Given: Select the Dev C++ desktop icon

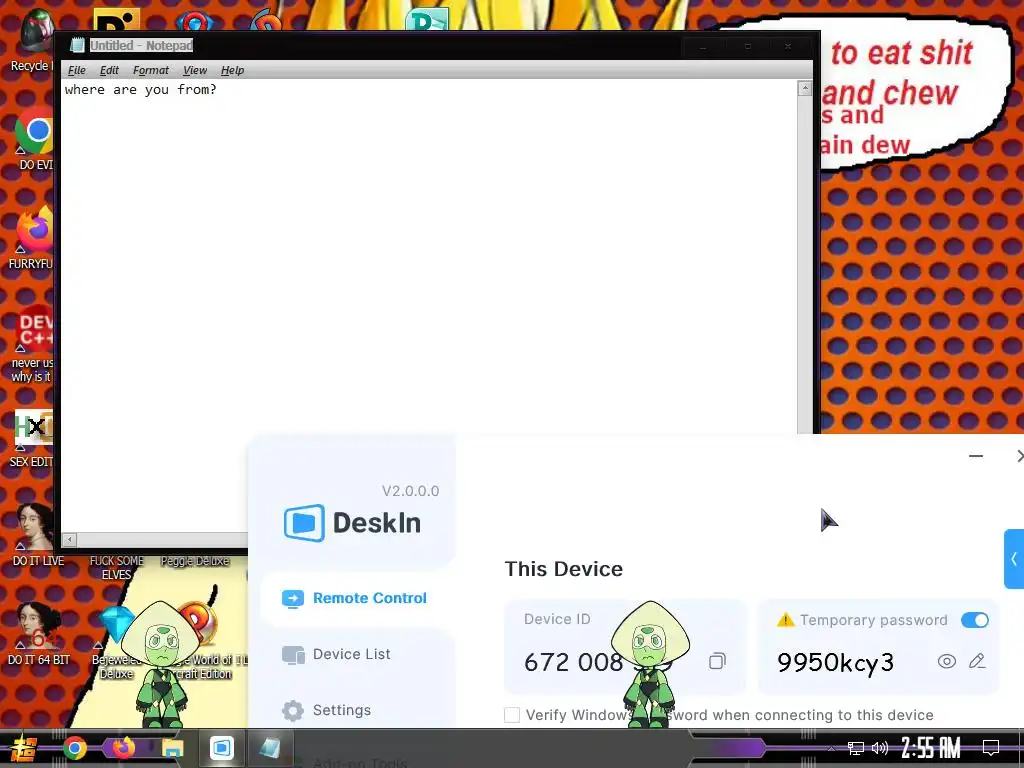Looking at the screenshot, I should point(34,343).
